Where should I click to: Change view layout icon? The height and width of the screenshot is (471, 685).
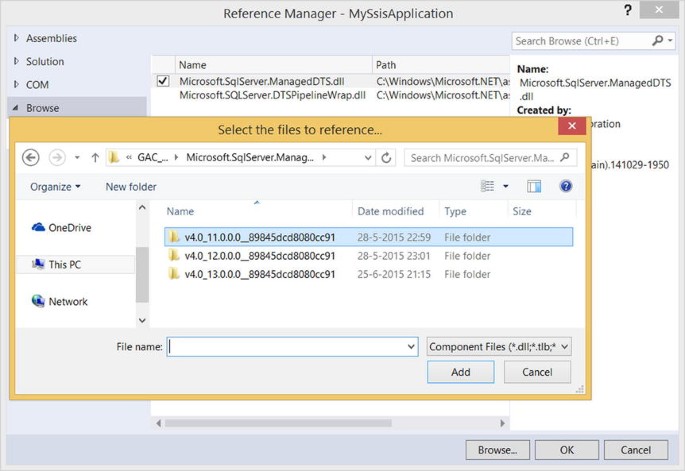tap(488, 186)
